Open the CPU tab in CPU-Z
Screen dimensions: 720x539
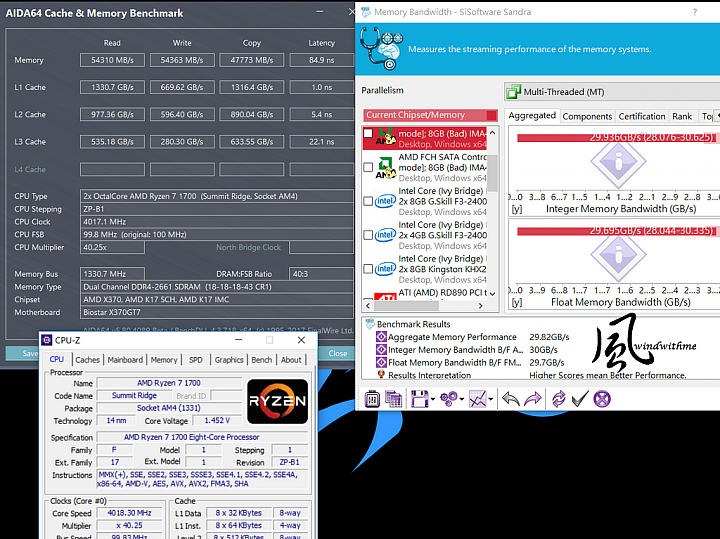pos(56,359)
